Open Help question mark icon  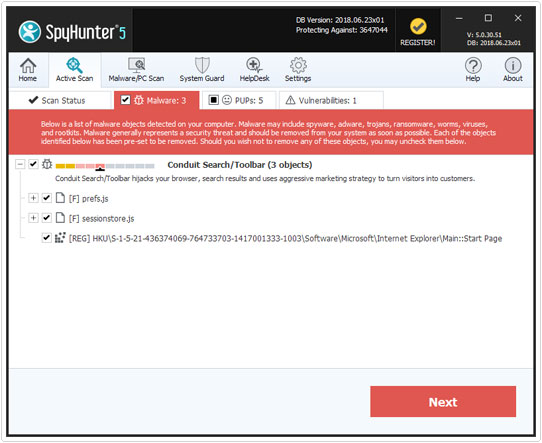point(473,65)
